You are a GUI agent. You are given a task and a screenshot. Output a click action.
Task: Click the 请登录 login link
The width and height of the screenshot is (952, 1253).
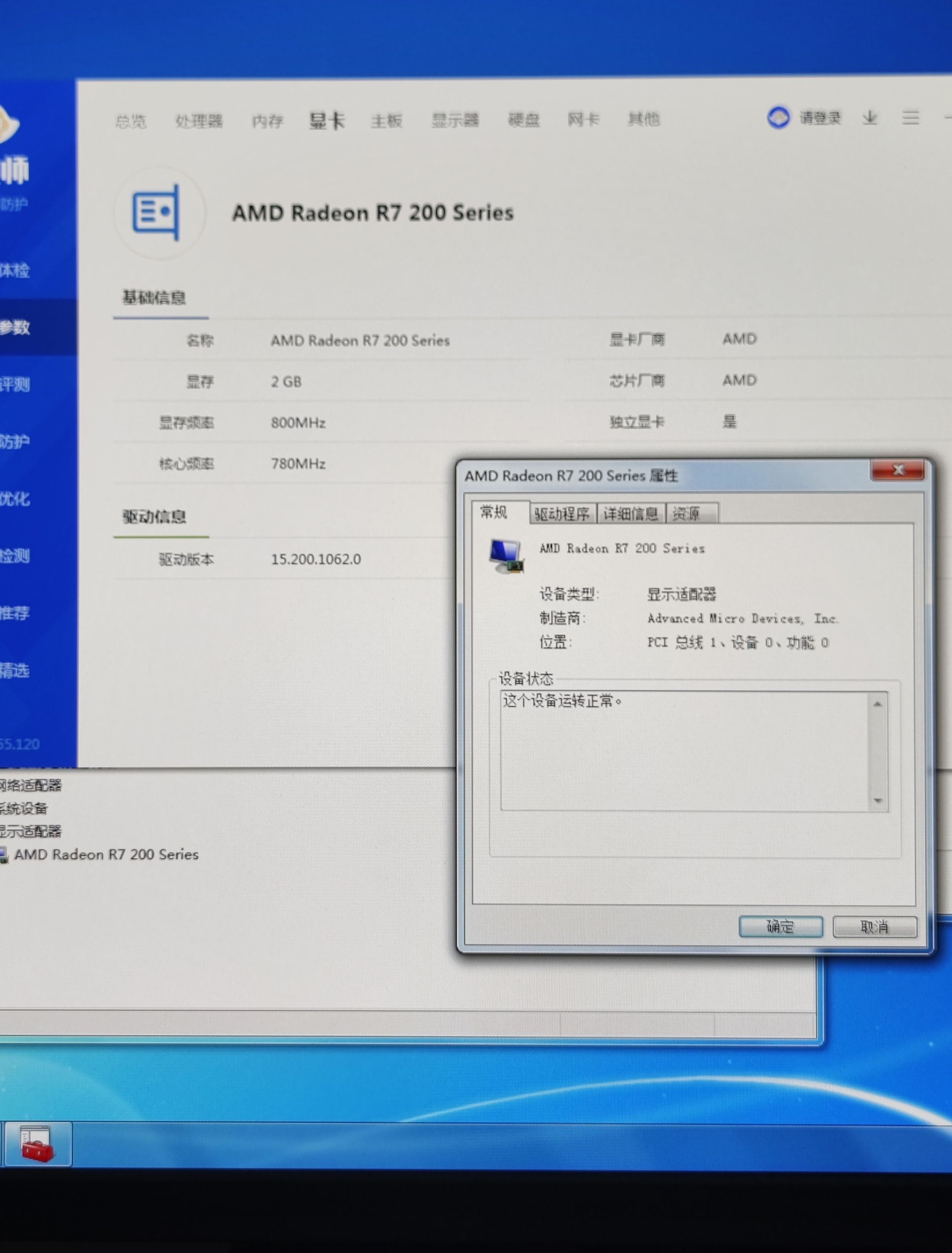pos(820,118)
